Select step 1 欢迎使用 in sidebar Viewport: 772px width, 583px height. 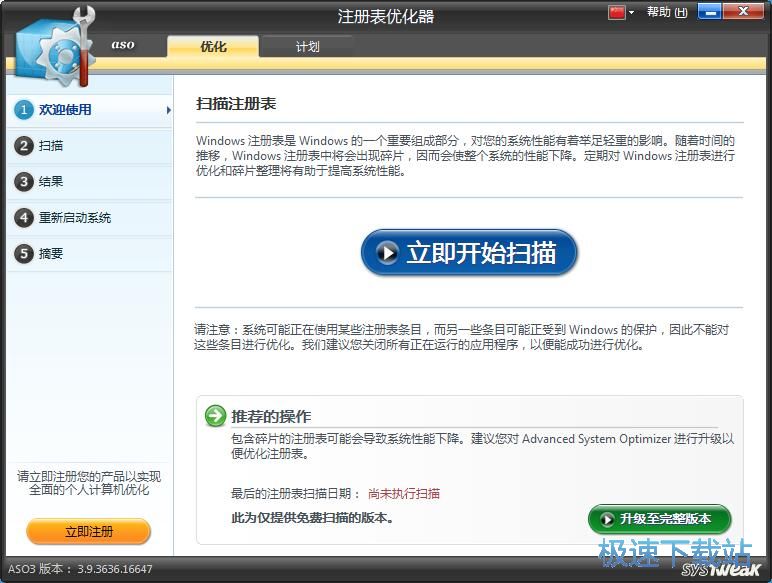click(90, 110)
